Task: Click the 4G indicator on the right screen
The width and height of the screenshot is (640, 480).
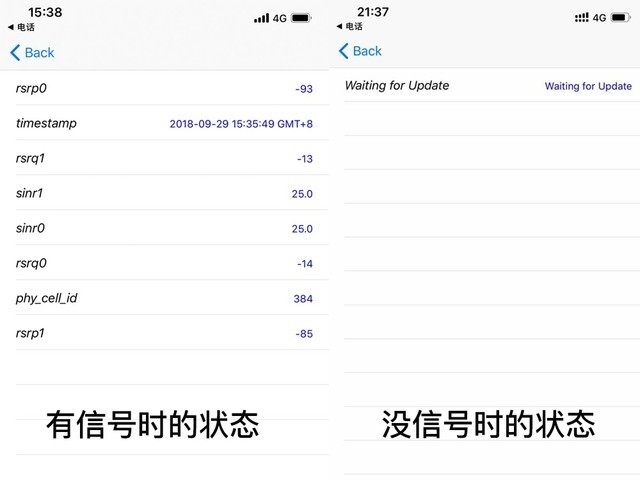Action: pyautogui.click(x=600, y=18)
